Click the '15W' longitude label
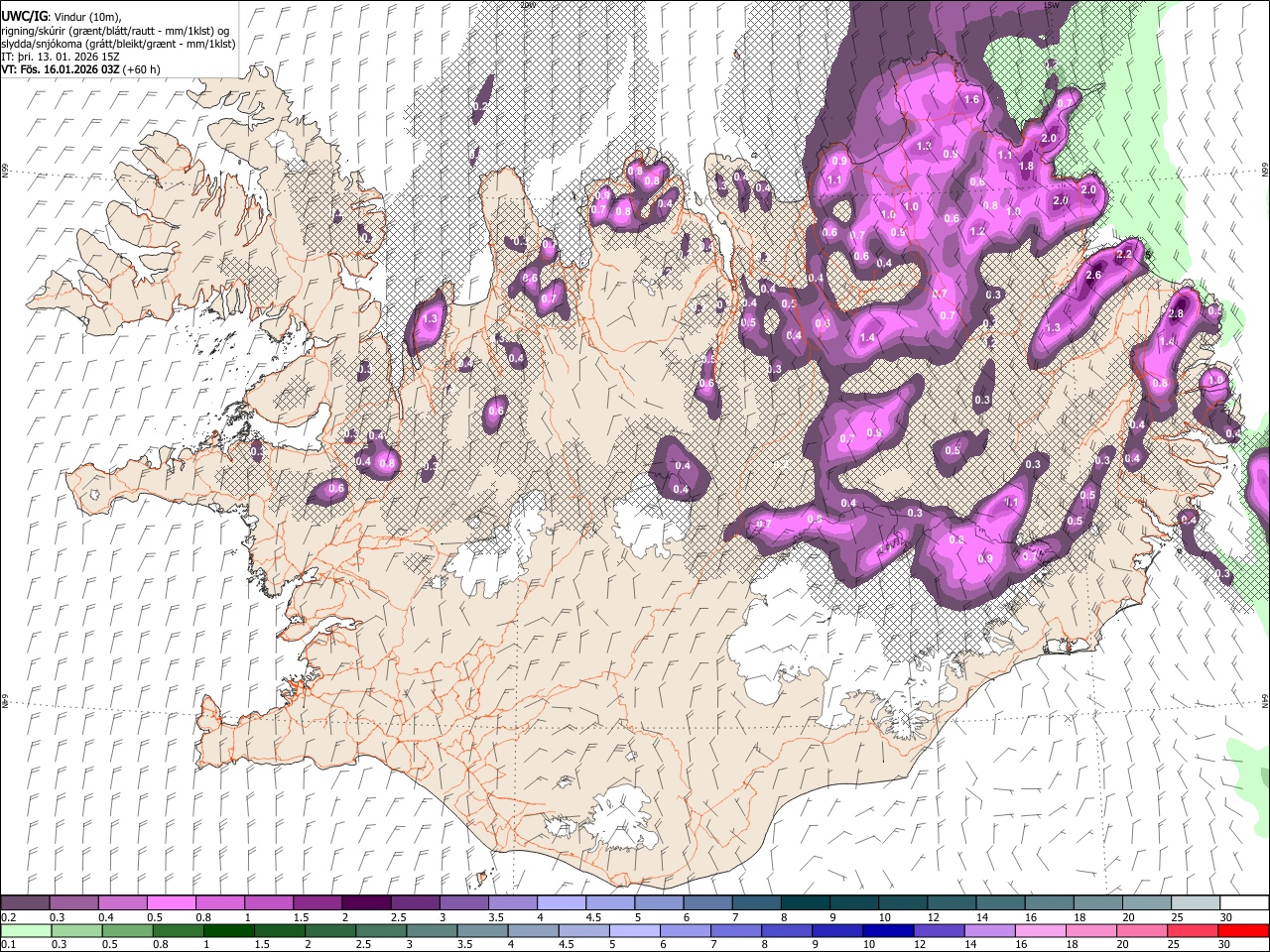This screenshot has width=1270, height=952. click(x=1051, y=5)
